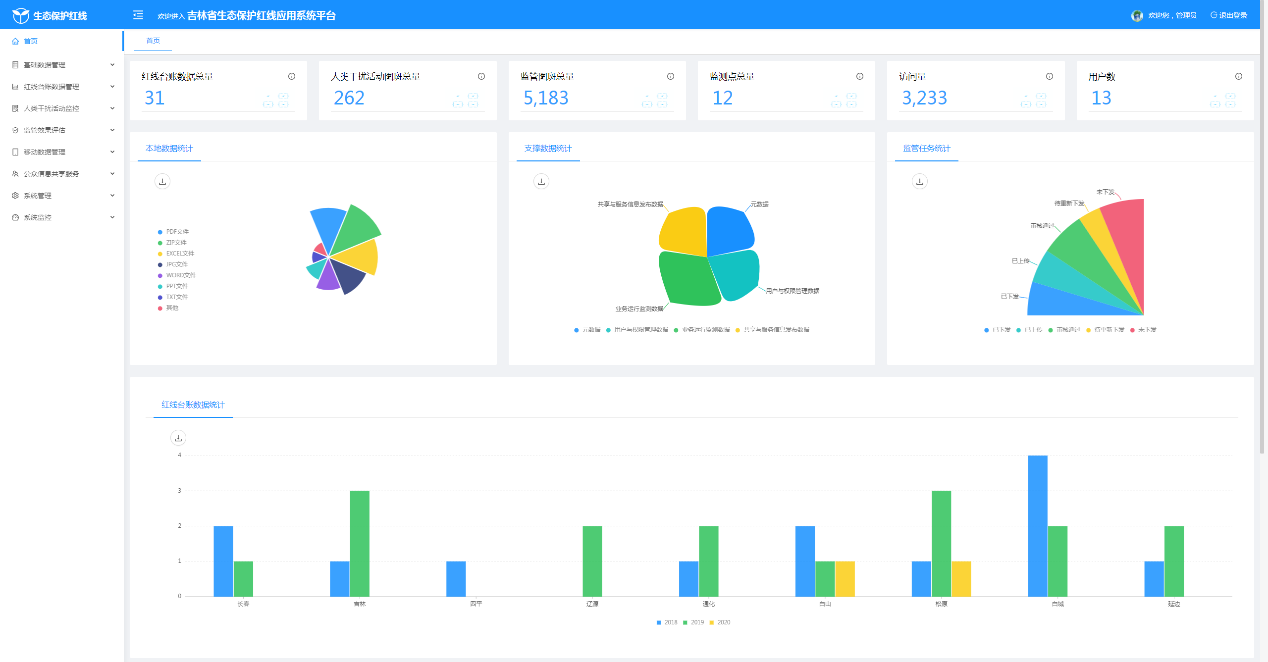The image size is (1268, 662).
Task: Click the 生态保护红线 logo icon
Action: tap(20, 15)
